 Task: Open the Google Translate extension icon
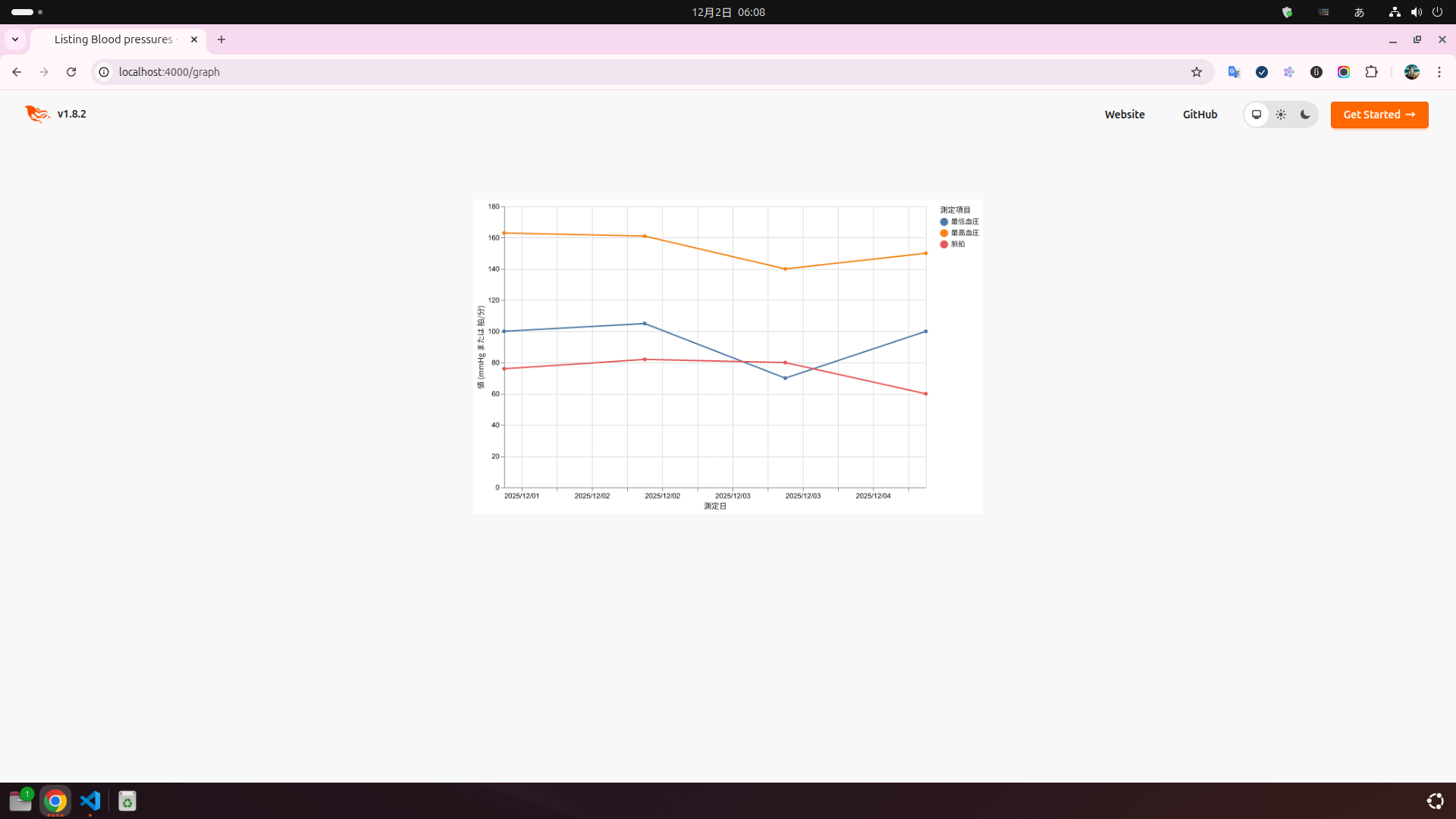point(1234,72)
